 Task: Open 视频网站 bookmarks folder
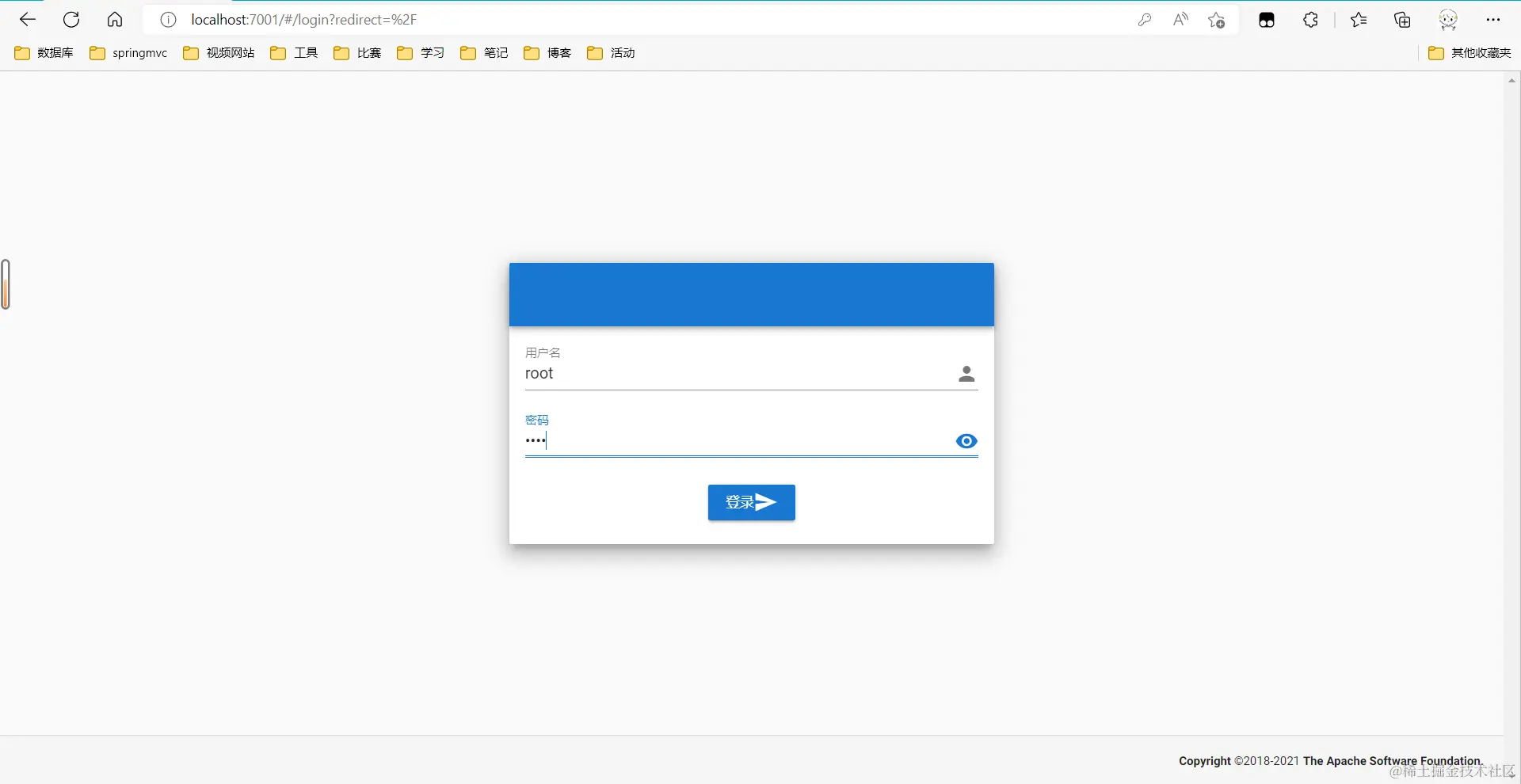point(219,53)
